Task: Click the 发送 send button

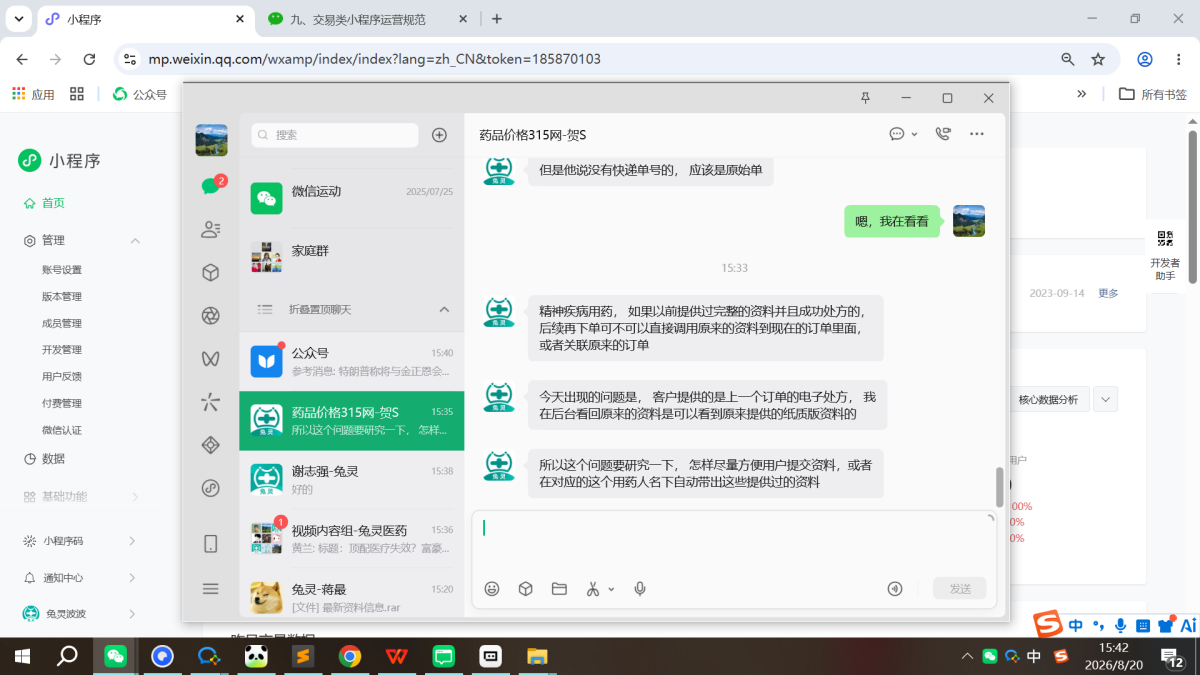Action: (x=960, y=589)
